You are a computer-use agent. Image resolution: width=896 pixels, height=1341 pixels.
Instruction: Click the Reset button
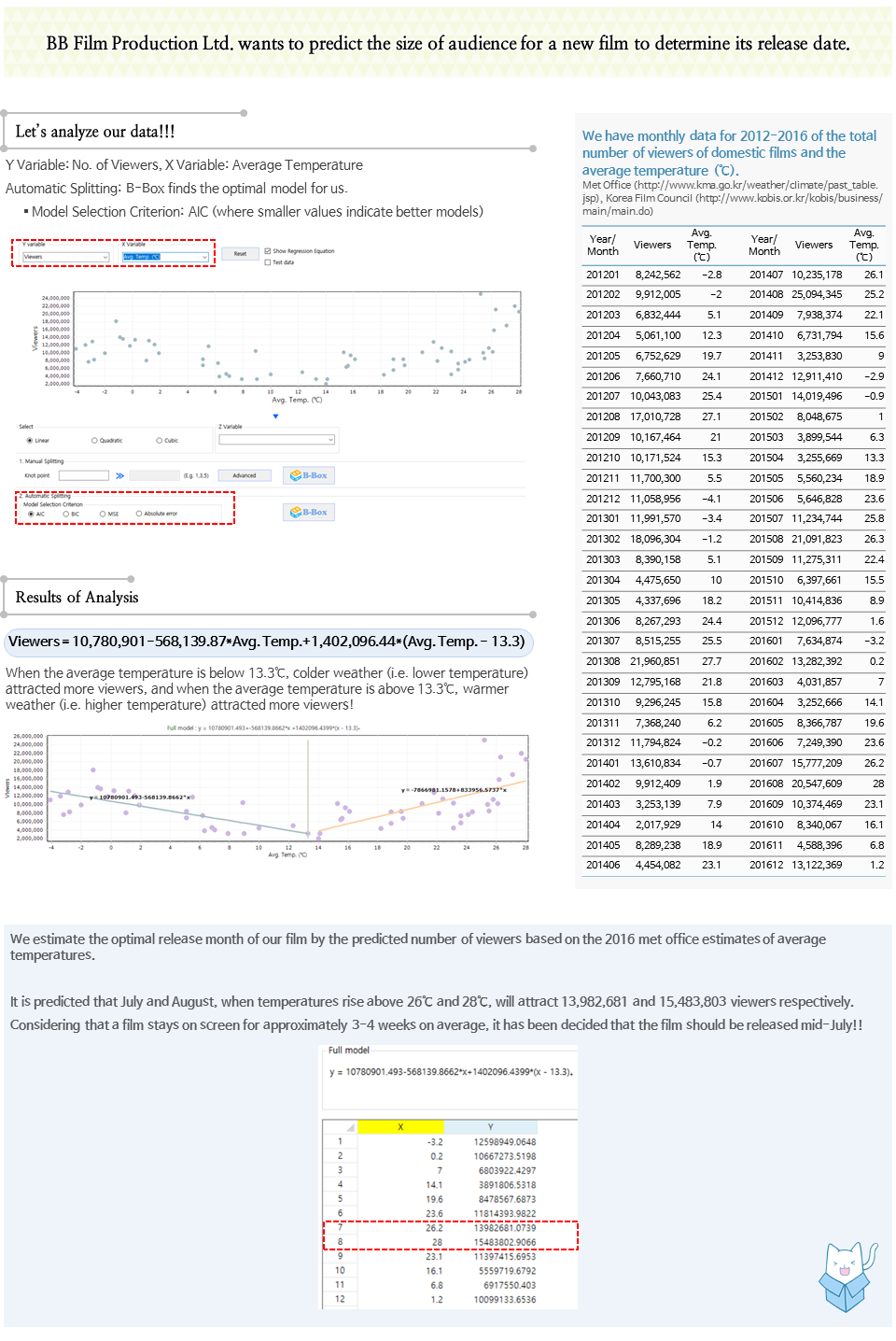(x=240, y=254)
